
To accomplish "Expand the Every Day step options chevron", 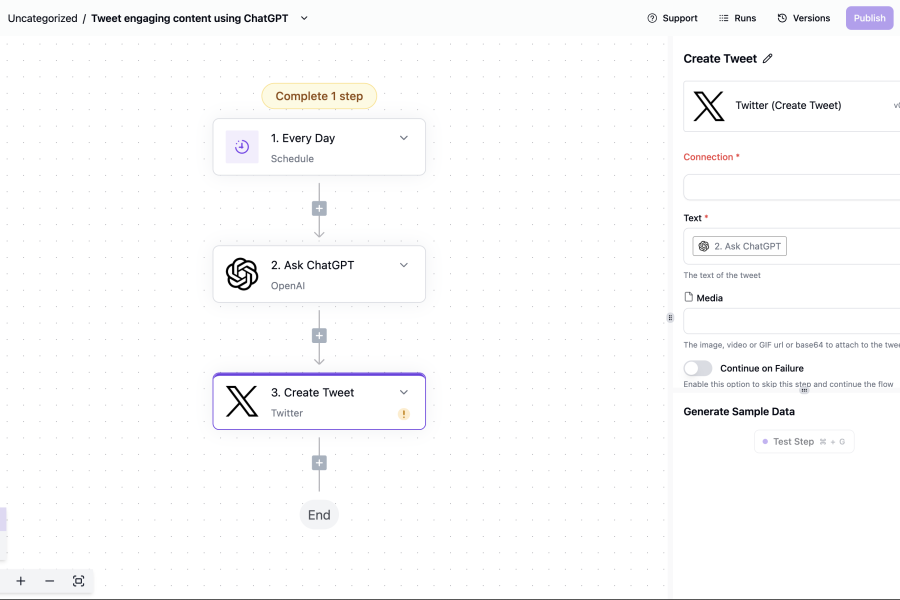I will (x=404, y=138).
